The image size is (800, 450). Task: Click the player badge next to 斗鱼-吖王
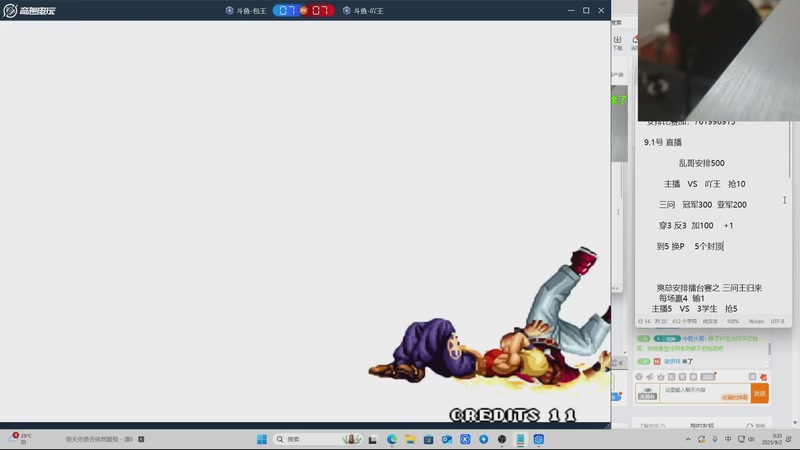[346, 10]
